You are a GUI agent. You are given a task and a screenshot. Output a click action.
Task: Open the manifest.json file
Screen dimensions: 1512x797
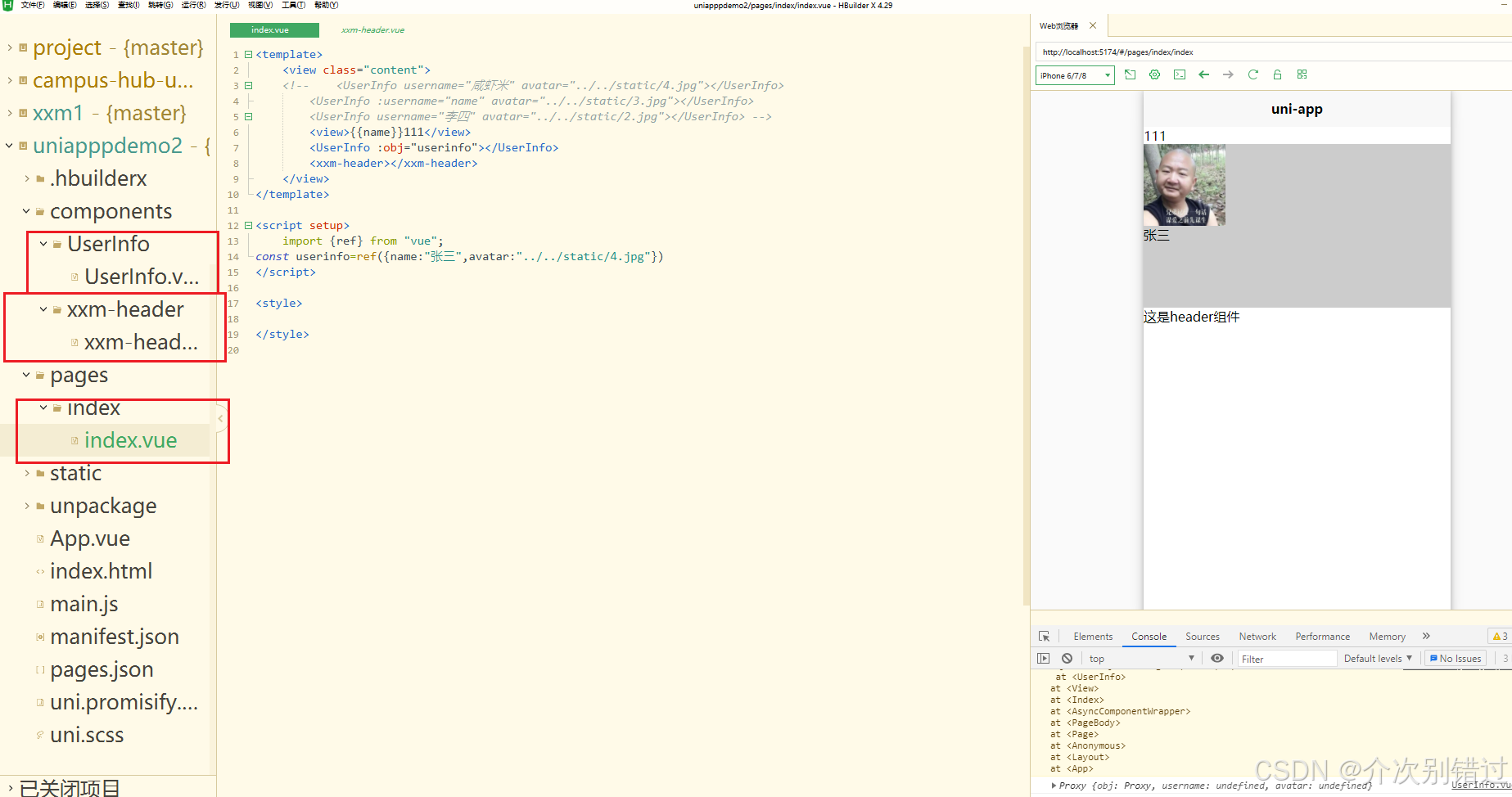tap(115, 637)
